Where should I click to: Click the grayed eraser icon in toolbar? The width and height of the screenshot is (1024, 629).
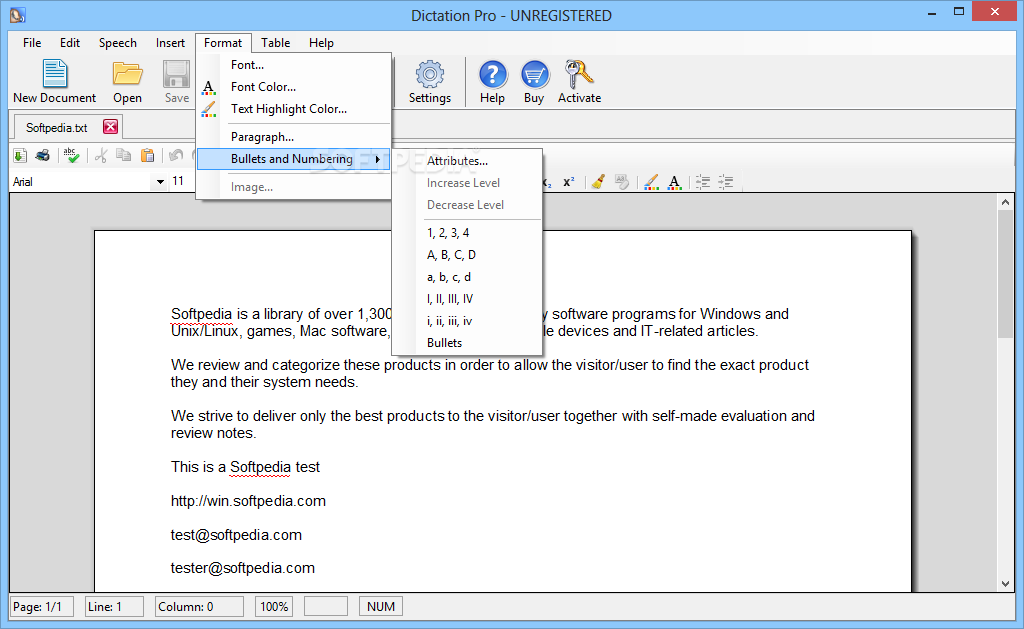click(622, 182)
